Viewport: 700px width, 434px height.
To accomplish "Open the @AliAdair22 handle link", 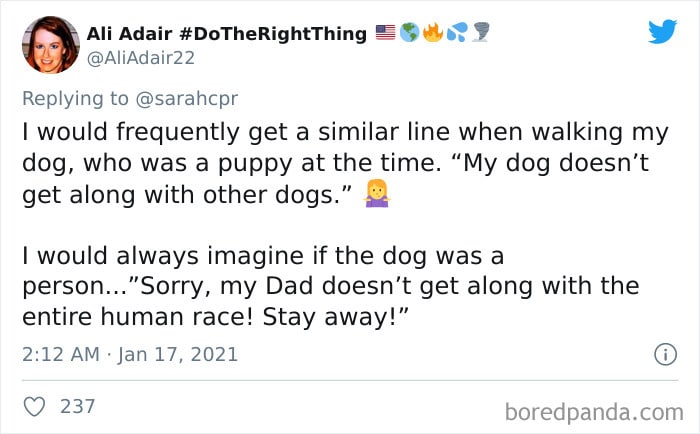I will click(x=141, y=58).
